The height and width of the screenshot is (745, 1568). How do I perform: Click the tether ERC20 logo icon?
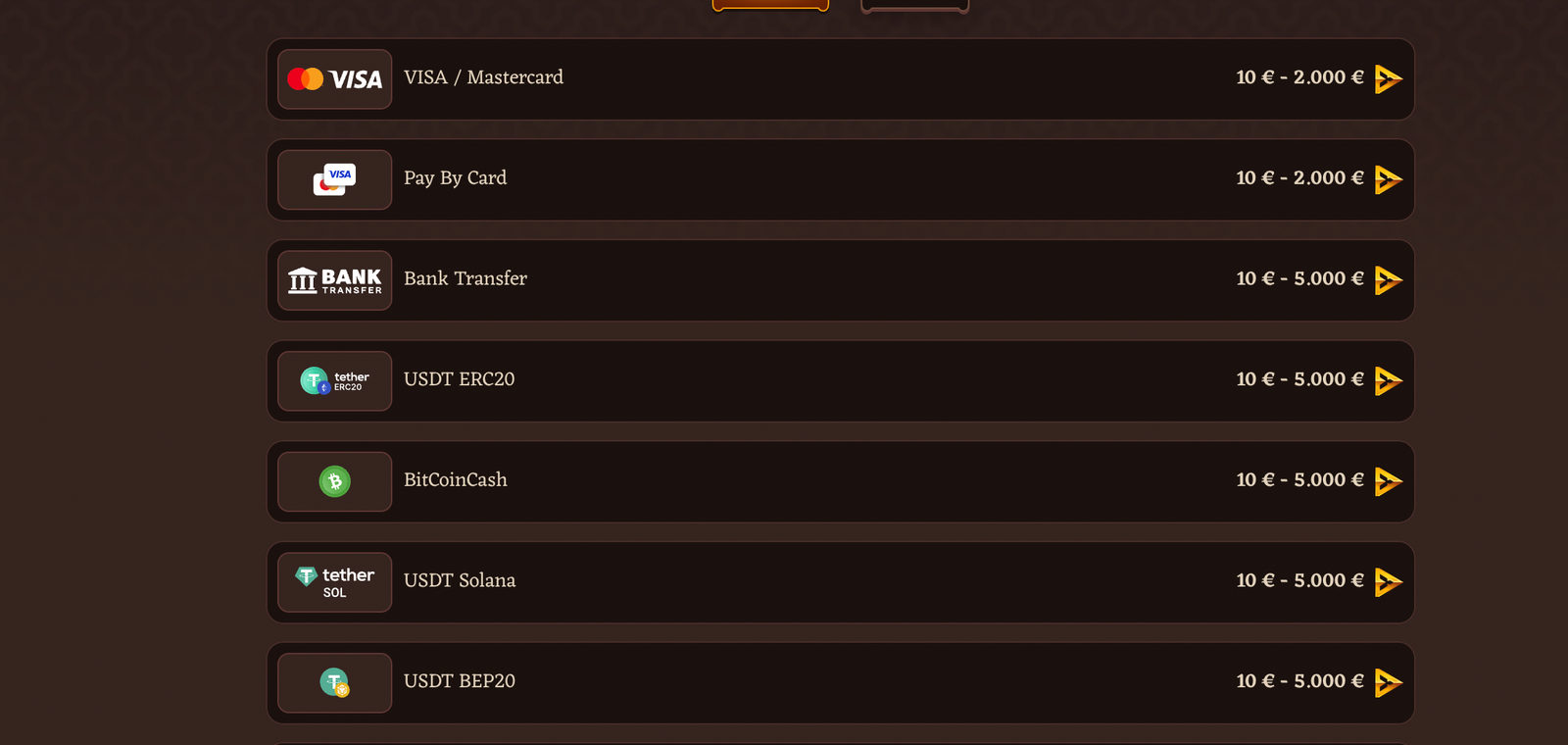click(334, 381)
